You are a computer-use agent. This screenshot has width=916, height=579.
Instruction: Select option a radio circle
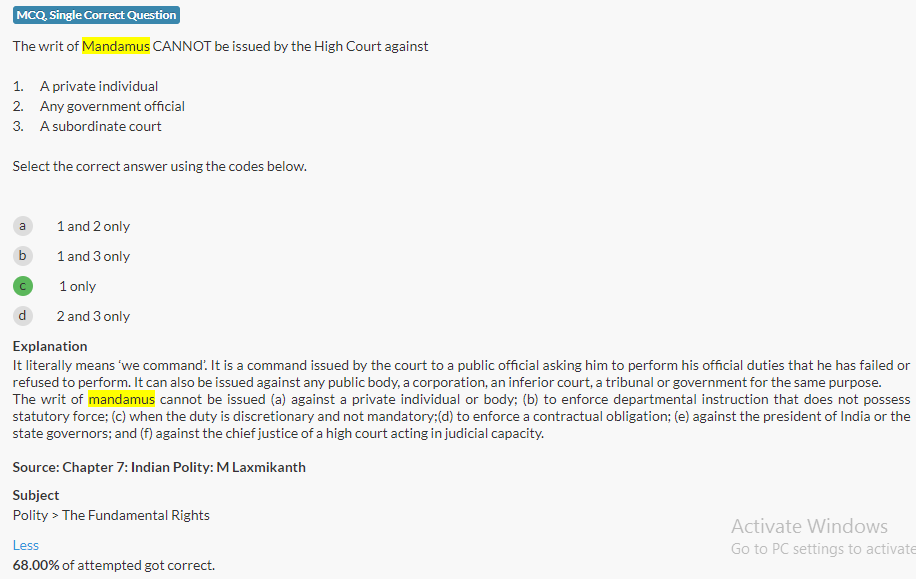[x=22, y=226]
